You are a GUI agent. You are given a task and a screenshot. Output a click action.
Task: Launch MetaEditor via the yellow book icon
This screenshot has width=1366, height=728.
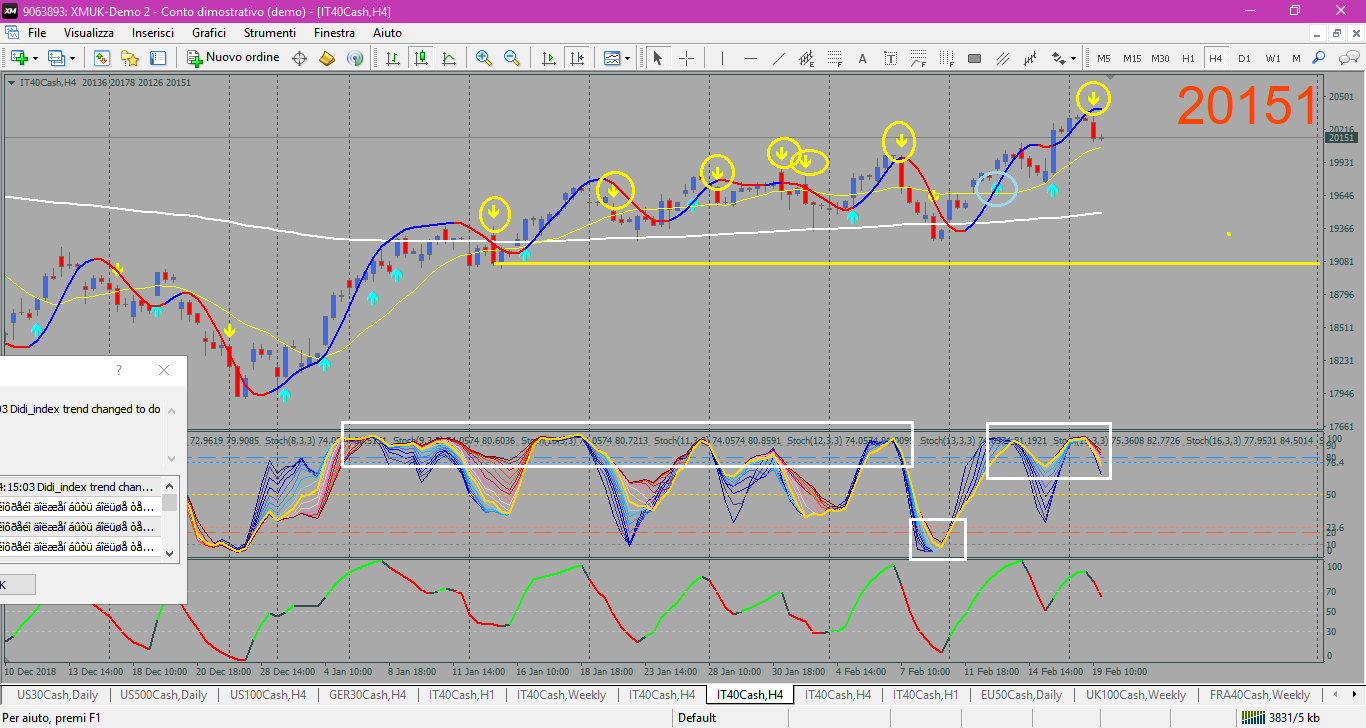[327, 58]
